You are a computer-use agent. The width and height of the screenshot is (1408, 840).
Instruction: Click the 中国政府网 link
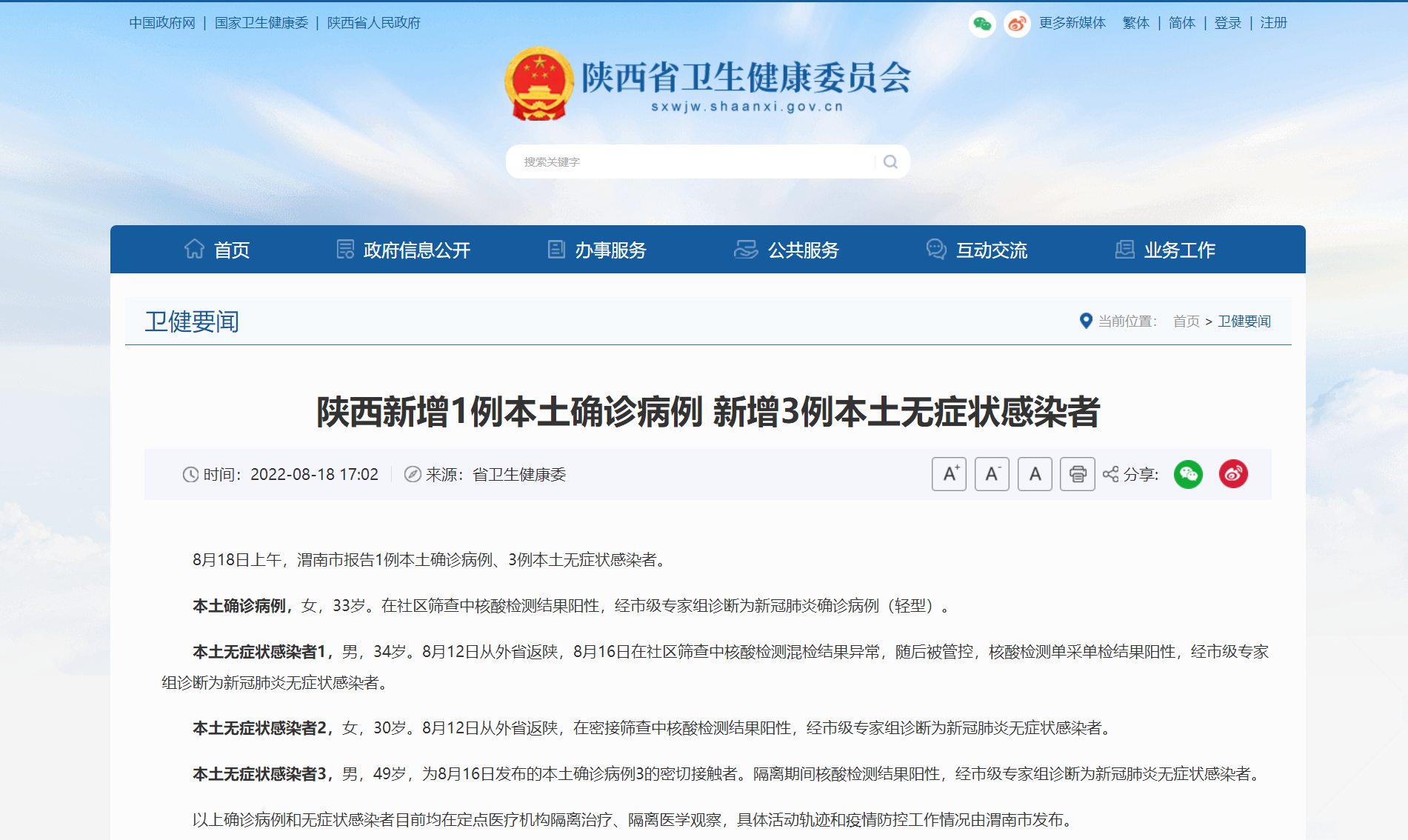[x=162, y=23]
